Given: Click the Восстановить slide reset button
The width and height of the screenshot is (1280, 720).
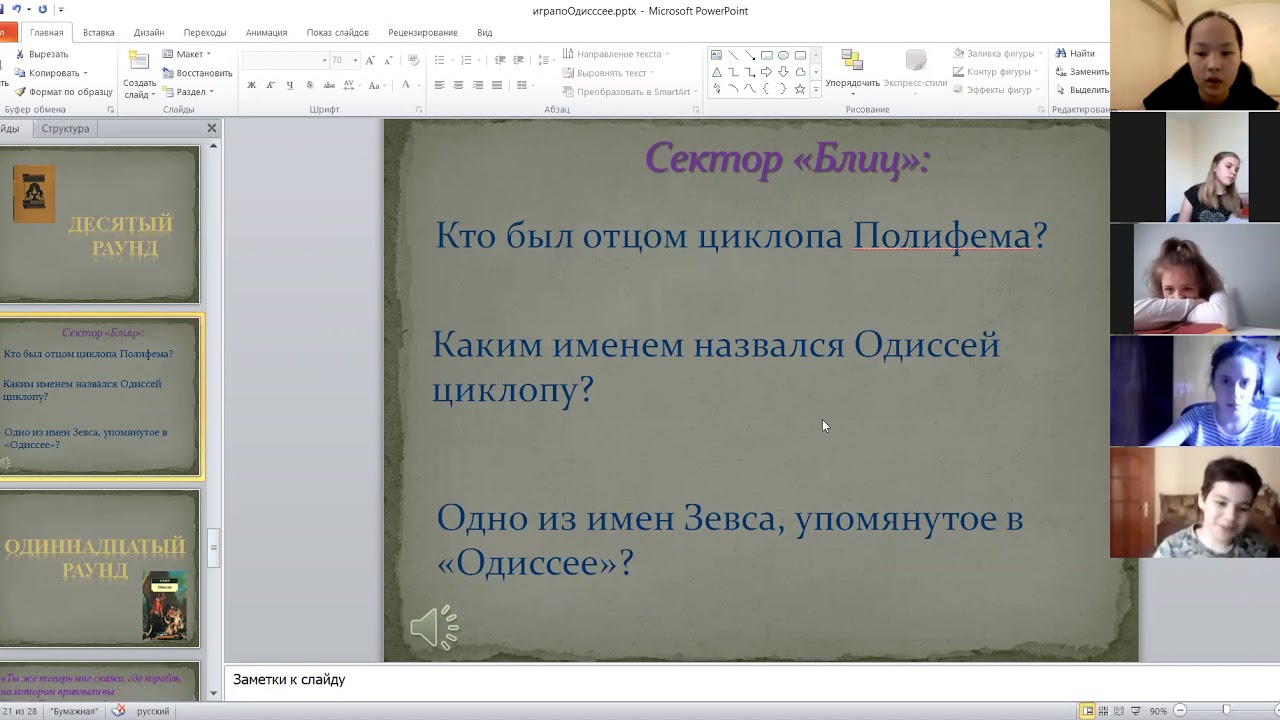Looking at the screenshot, I should (197, 73).
